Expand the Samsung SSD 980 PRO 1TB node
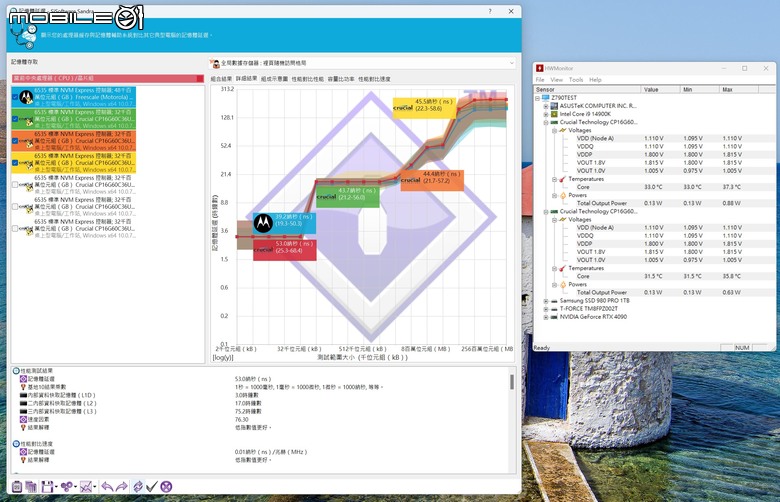The image size is (780, 502). click(x=546, y=301)
